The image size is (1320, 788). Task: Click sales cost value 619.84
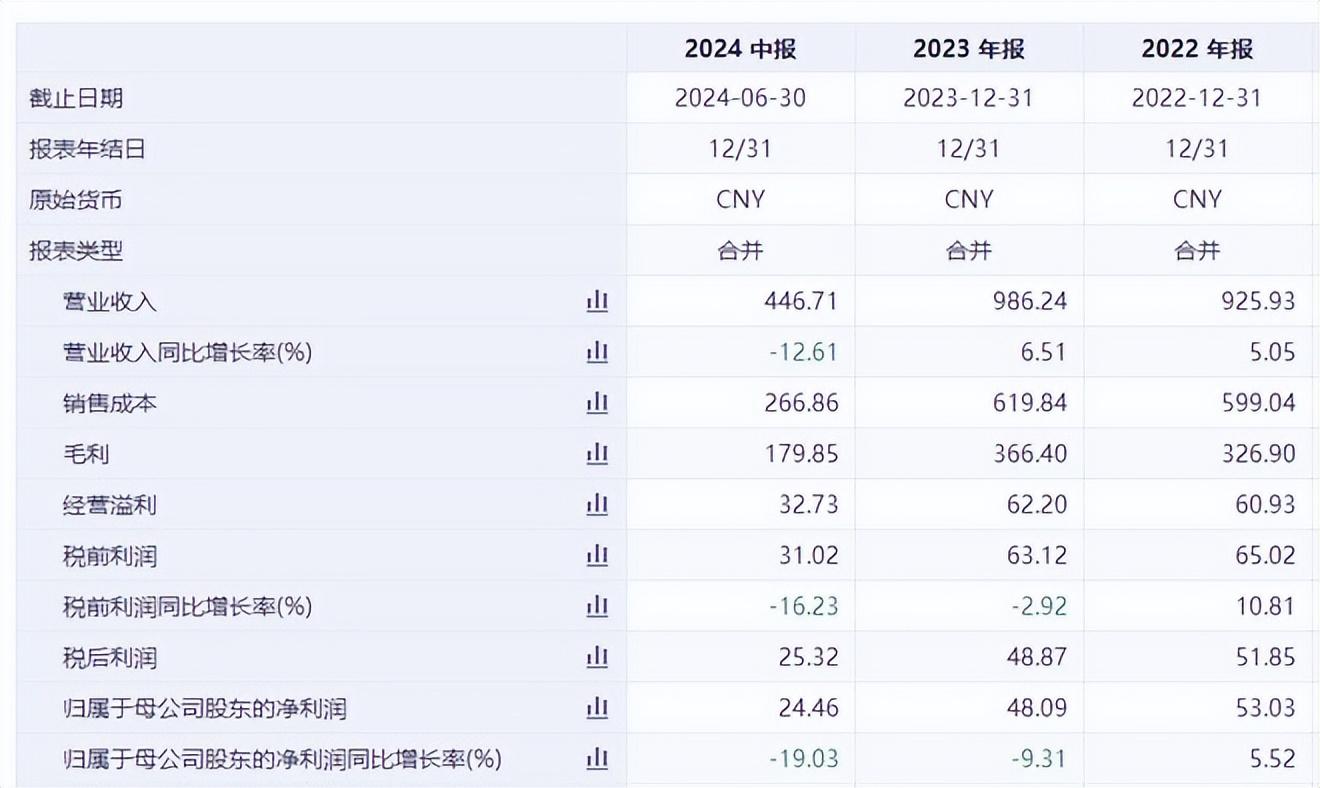[x=1029, y=403]
